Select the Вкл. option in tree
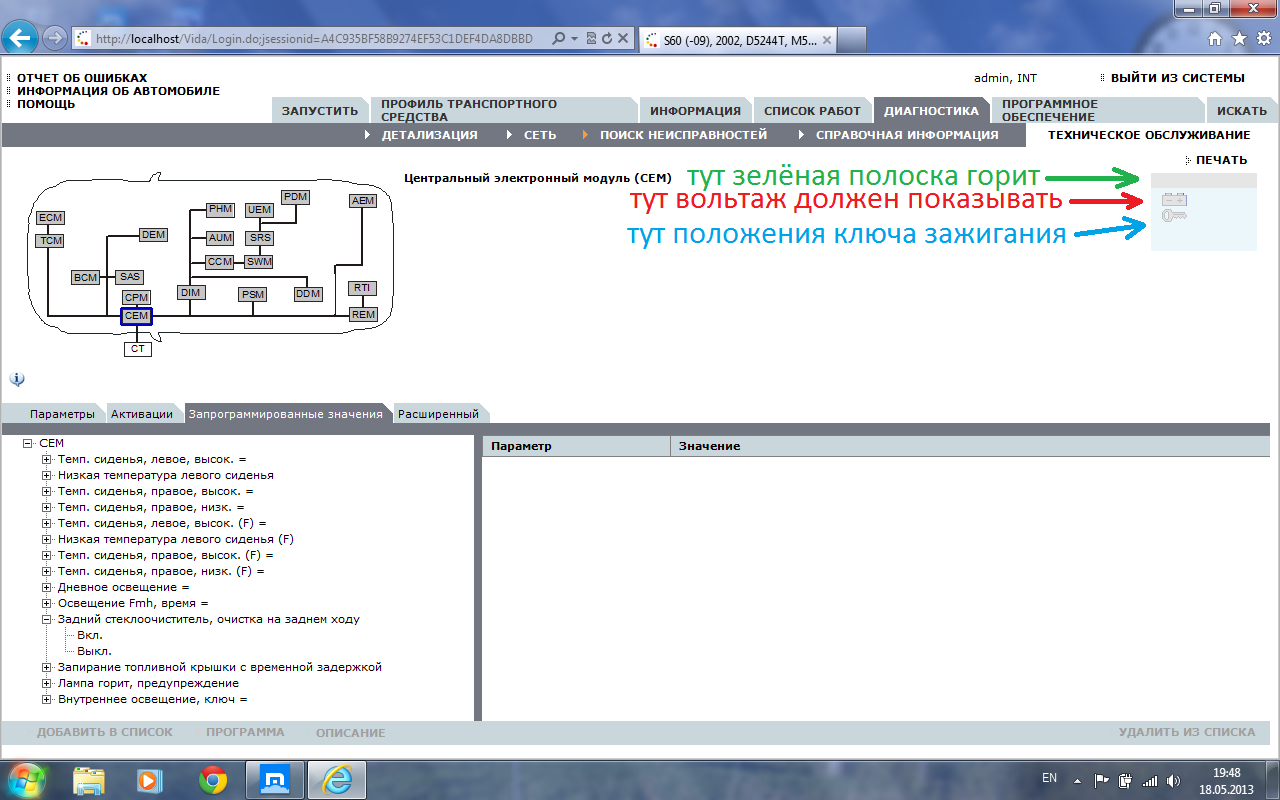Viewport: 1280px width, 800px height. (89, 635)
